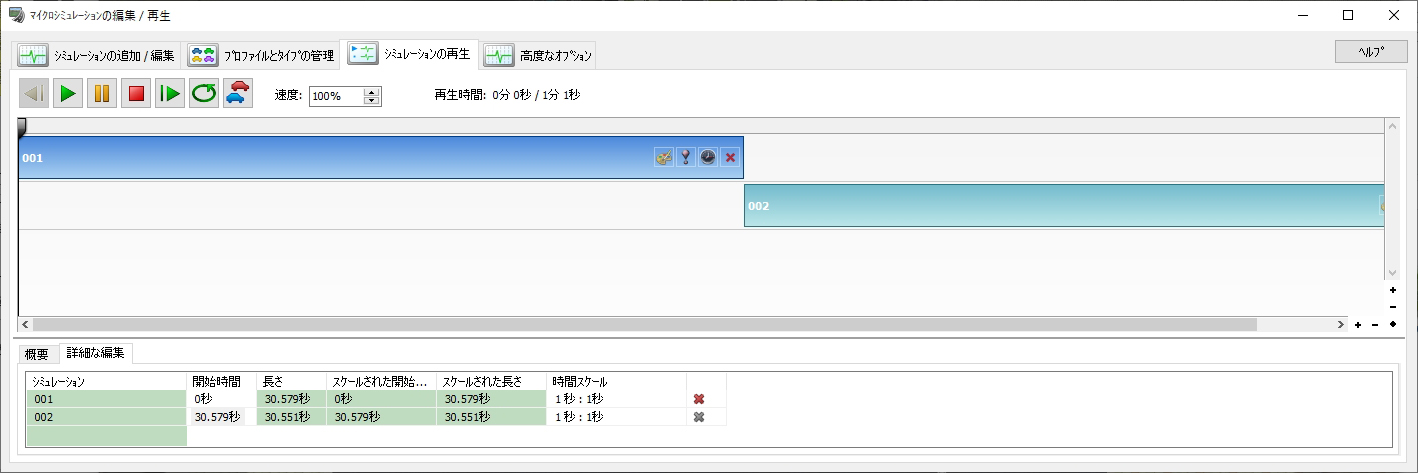Viewport: 1418px width, 473px height.
Task: Start simulation playback with green play button
Action: (68, 94)
